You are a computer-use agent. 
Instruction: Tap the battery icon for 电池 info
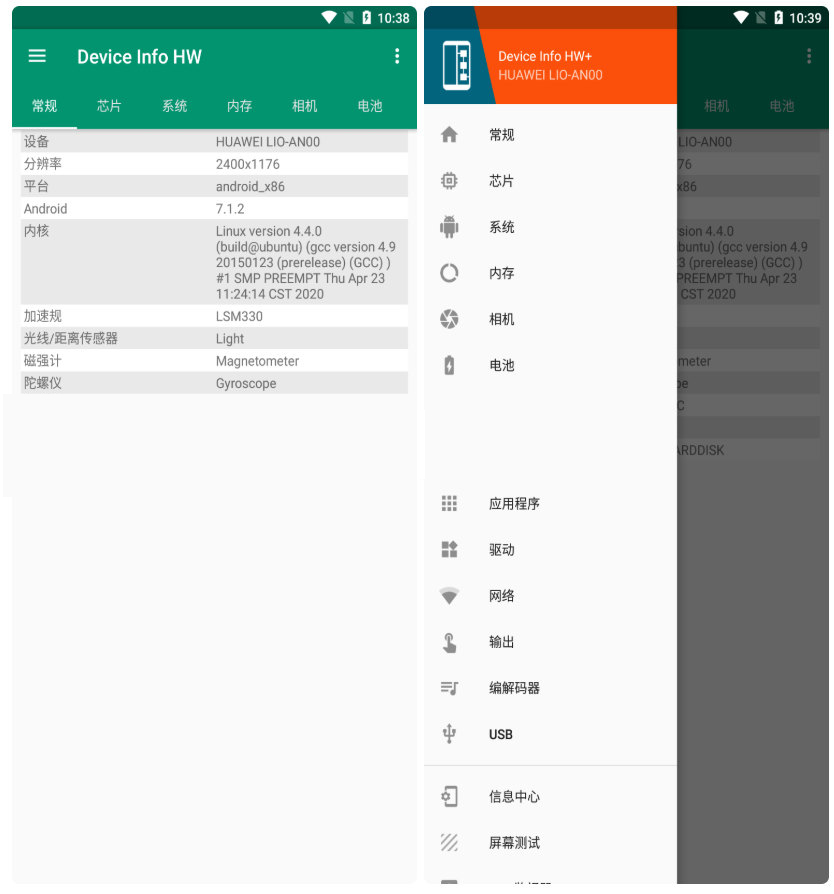coord(449,365)
